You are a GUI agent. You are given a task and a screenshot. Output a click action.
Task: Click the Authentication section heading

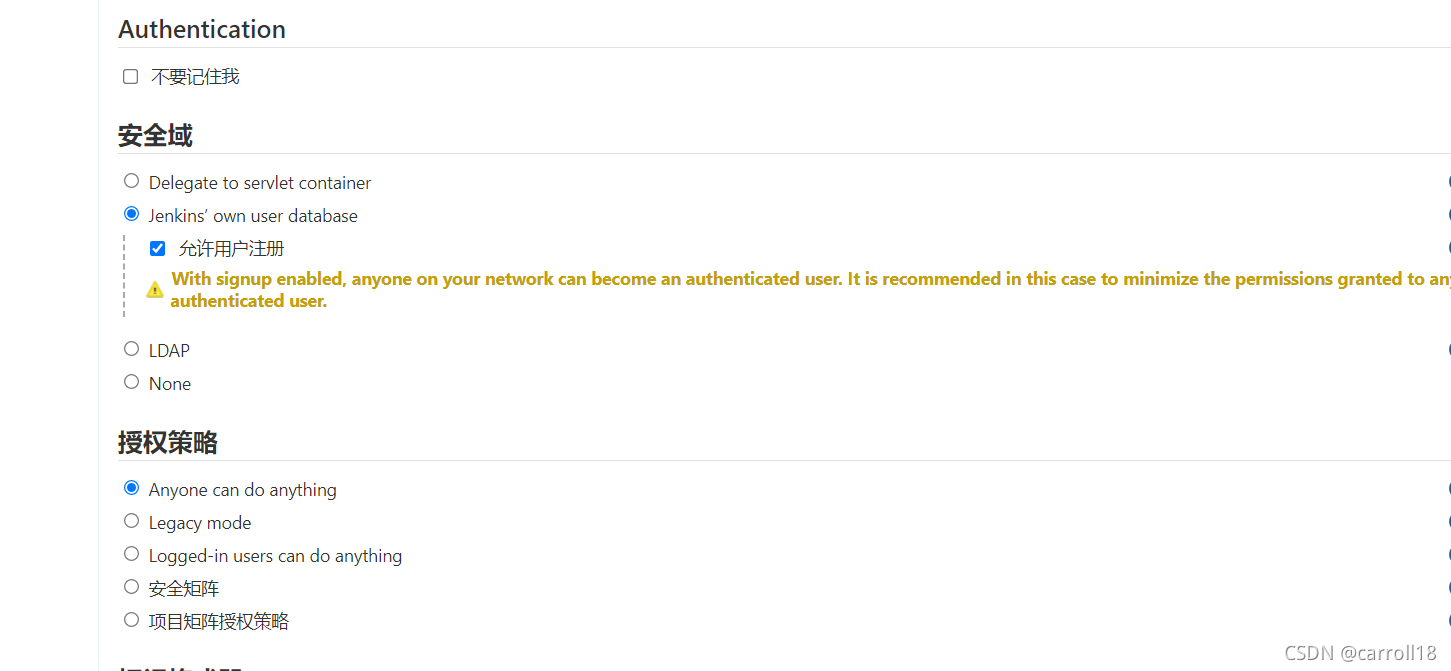tap(202, 29)
